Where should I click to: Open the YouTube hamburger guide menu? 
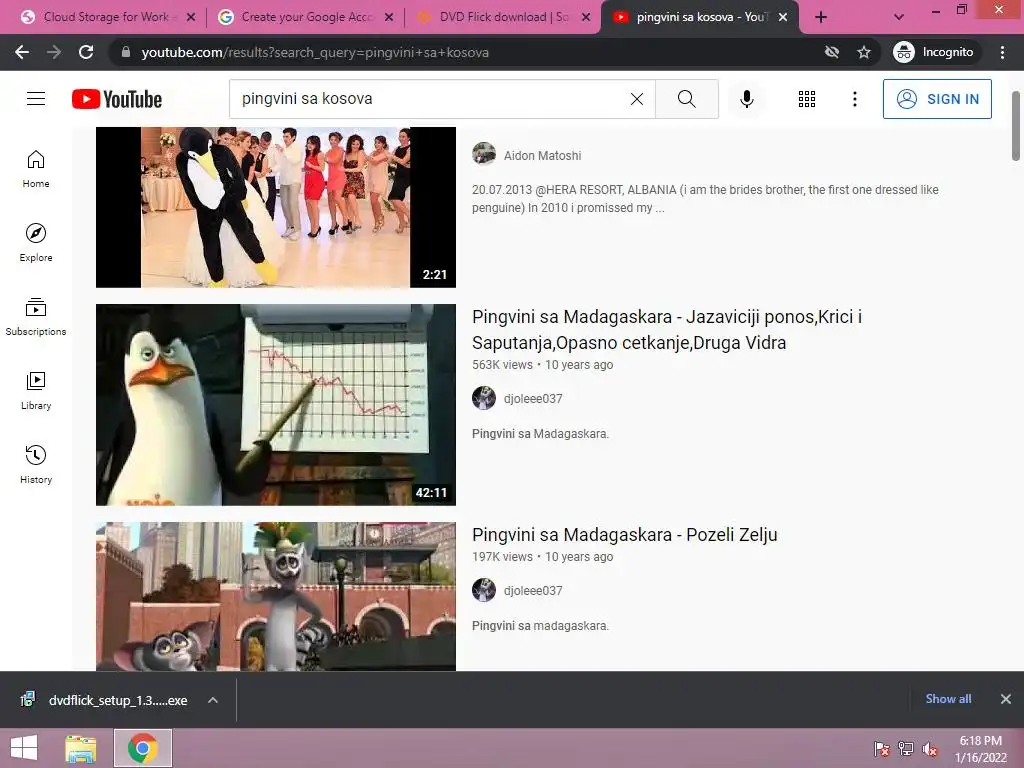(x=36, y=99)
